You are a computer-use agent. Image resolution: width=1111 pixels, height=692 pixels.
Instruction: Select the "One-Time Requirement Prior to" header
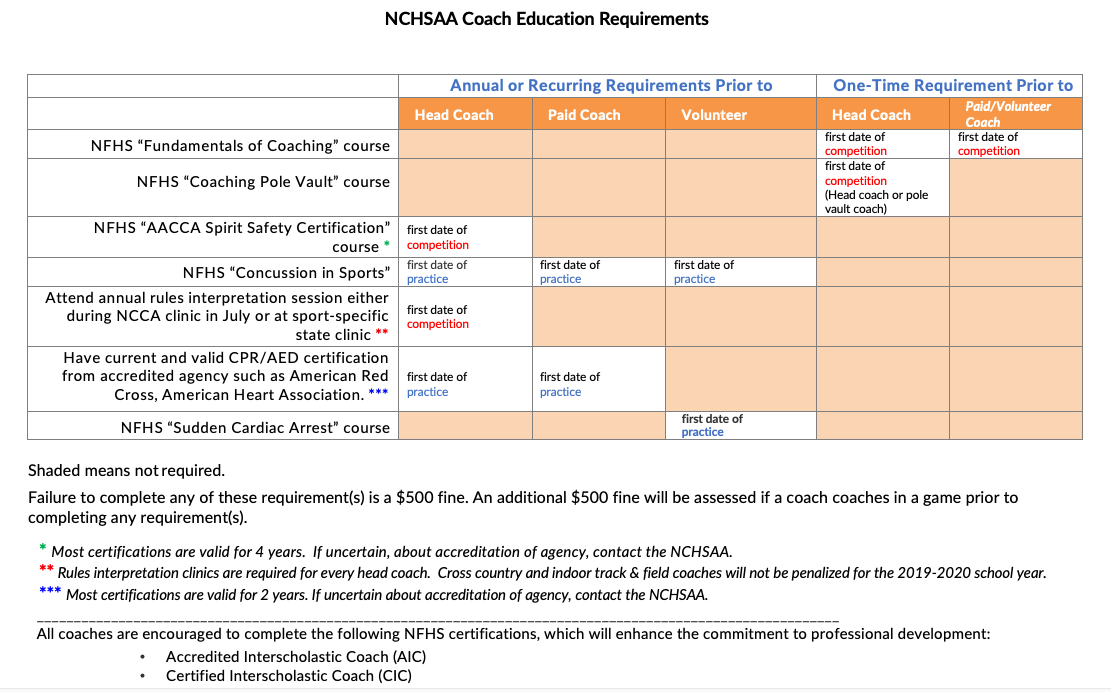(x=952, y=86)
